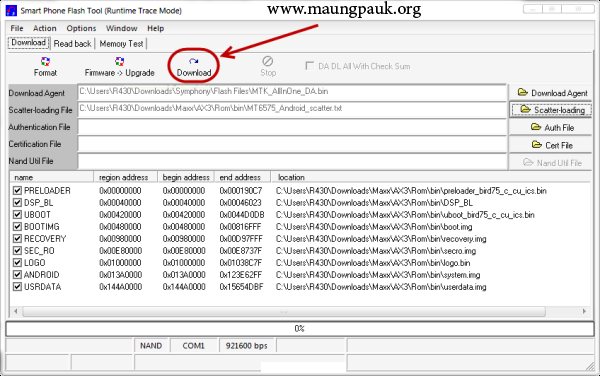The height and width of the screenshot is (376, 600).
Task: Click the Scatter-loading File path field
Action: coord(292,109)
